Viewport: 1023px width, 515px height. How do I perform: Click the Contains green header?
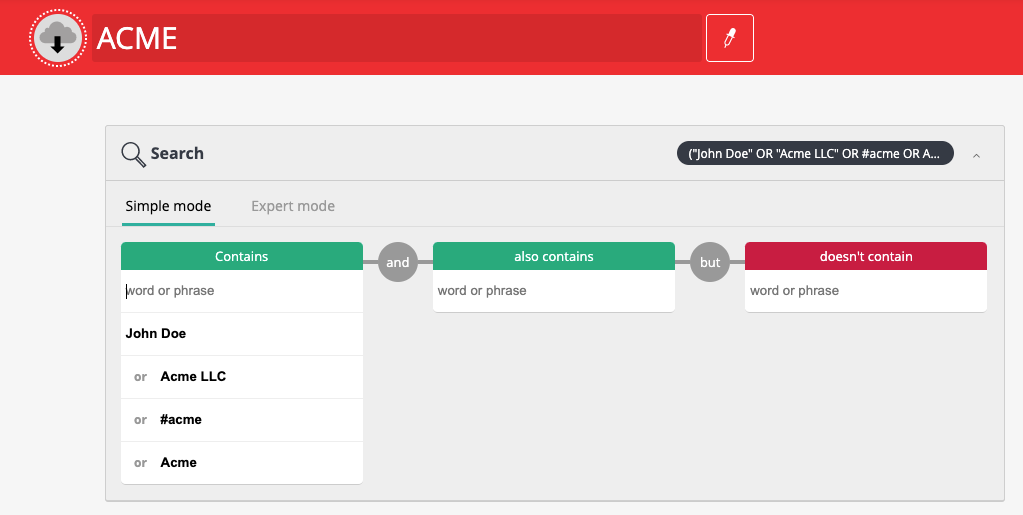click(x=241, y=256)
